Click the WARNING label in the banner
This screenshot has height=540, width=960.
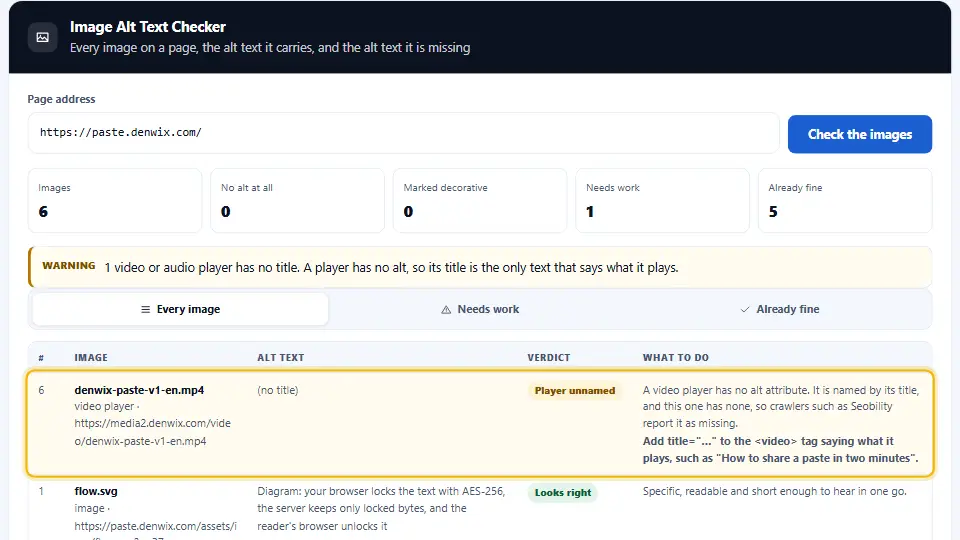[x=69, y=266]
